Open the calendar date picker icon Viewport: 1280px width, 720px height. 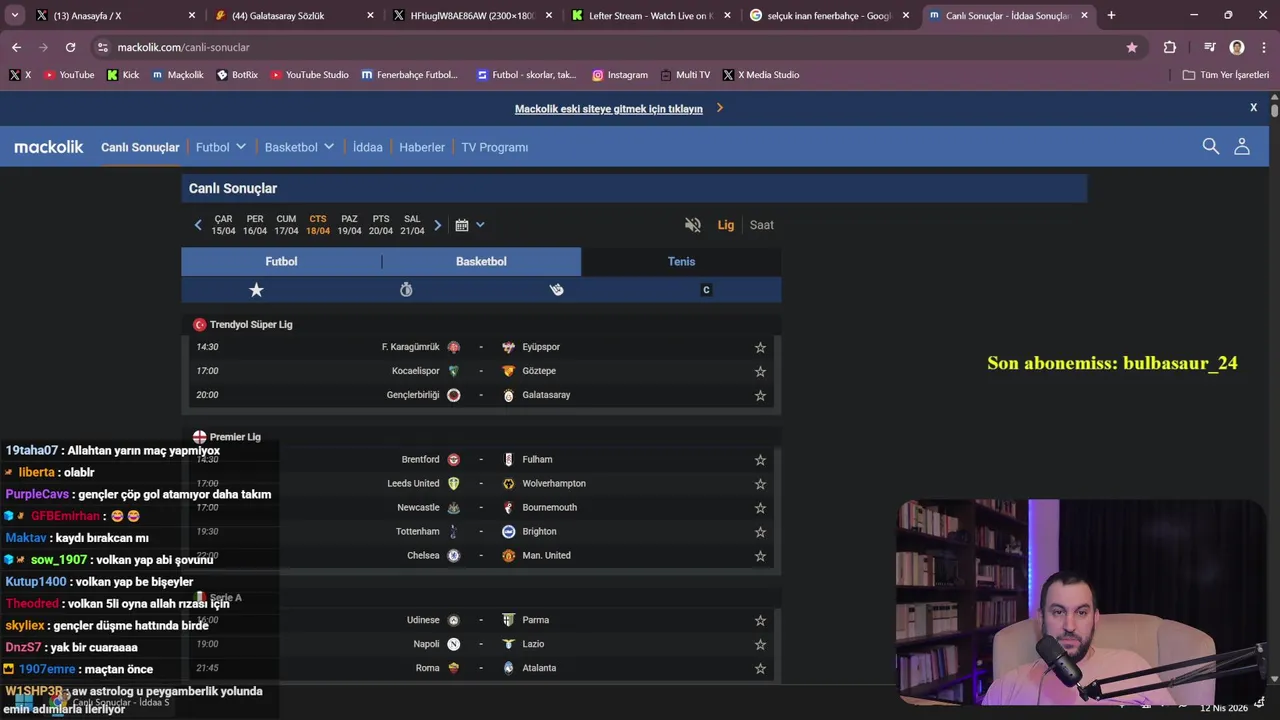[x=462, y=225]
